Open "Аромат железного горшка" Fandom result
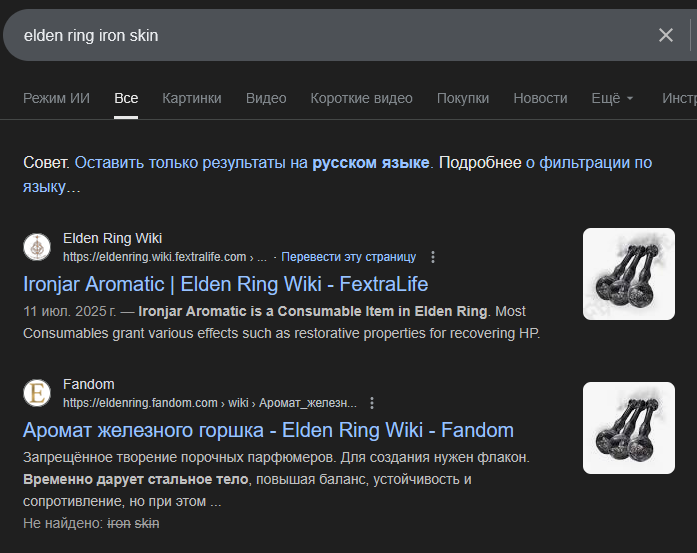The image size is (697, 553). (x=268, y=430)
